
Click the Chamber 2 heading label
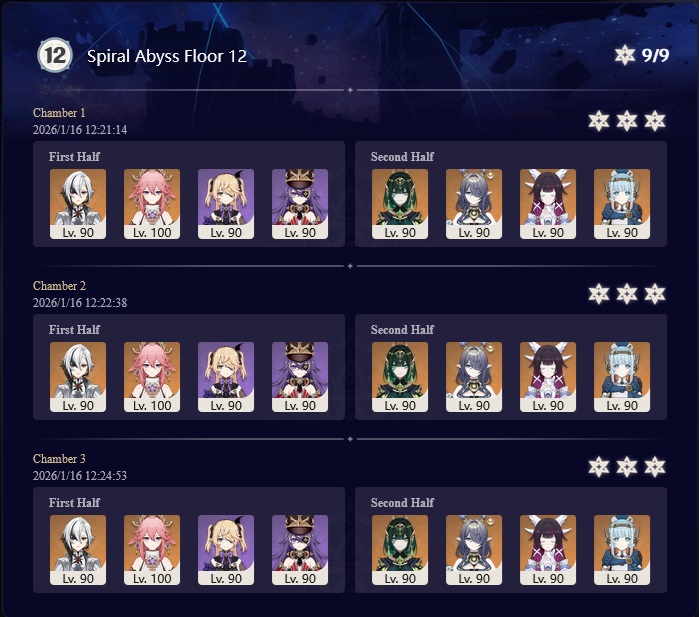[x=59, y=286]
